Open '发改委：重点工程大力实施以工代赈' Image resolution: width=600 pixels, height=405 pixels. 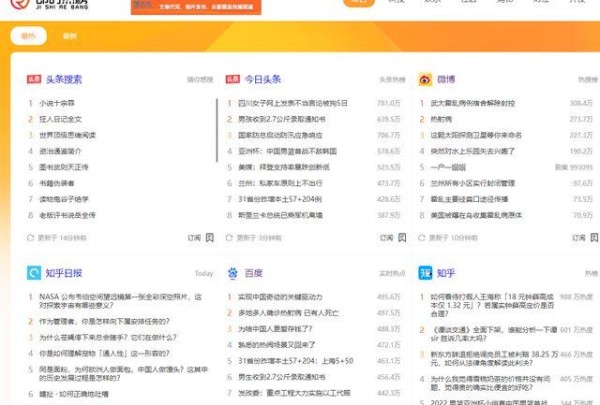pyautogui.click(x=294, y=393)
